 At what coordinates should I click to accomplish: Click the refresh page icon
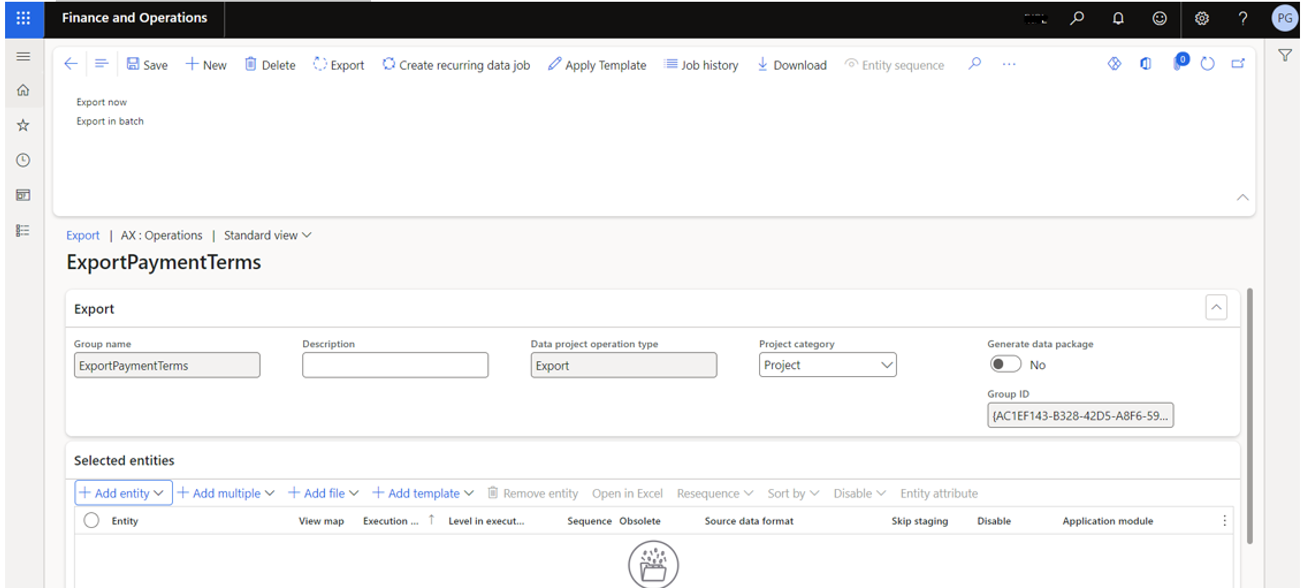point(1207,64)
